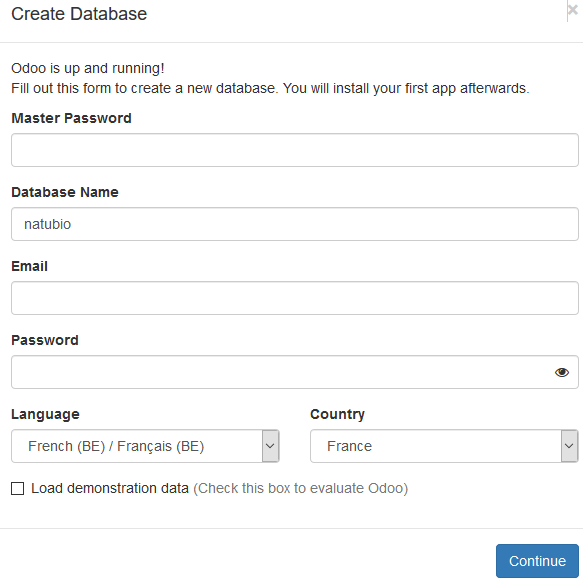Open the Language dropdown arrow
This screenshot has height=584, width=583.
(x=270, y=446)
